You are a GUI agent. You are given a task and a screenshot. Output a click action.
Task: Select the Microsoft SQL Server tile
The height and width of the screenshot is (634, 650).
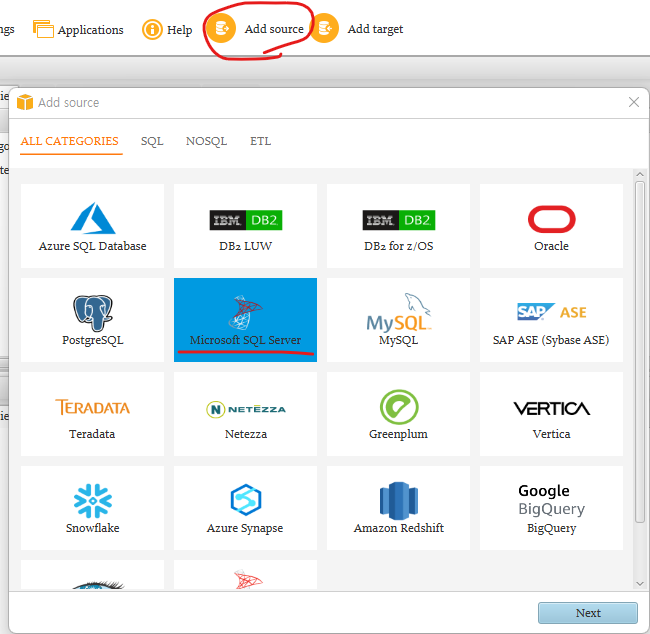[x=245, y=320]
